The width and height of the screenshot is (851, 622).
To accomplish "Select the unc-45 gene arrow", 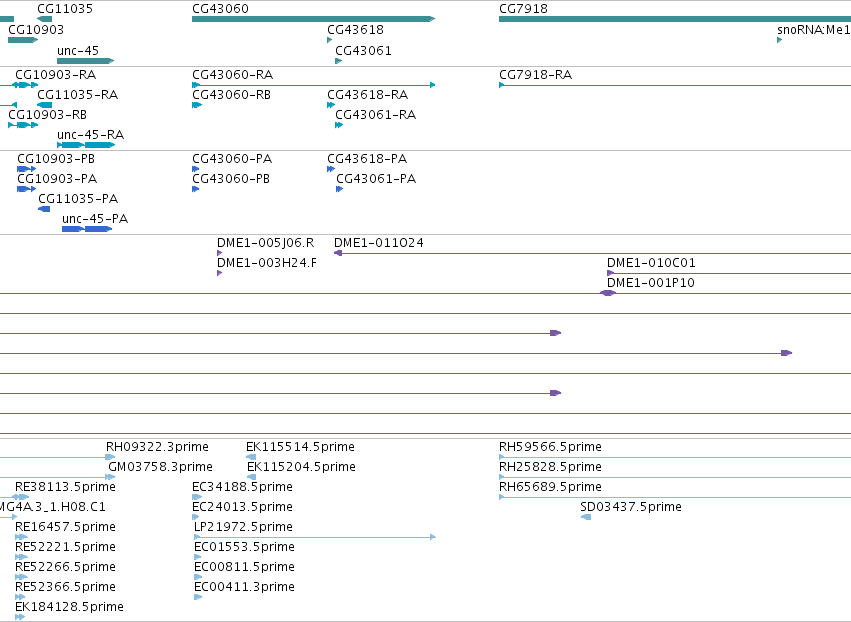I will [85, 61].
